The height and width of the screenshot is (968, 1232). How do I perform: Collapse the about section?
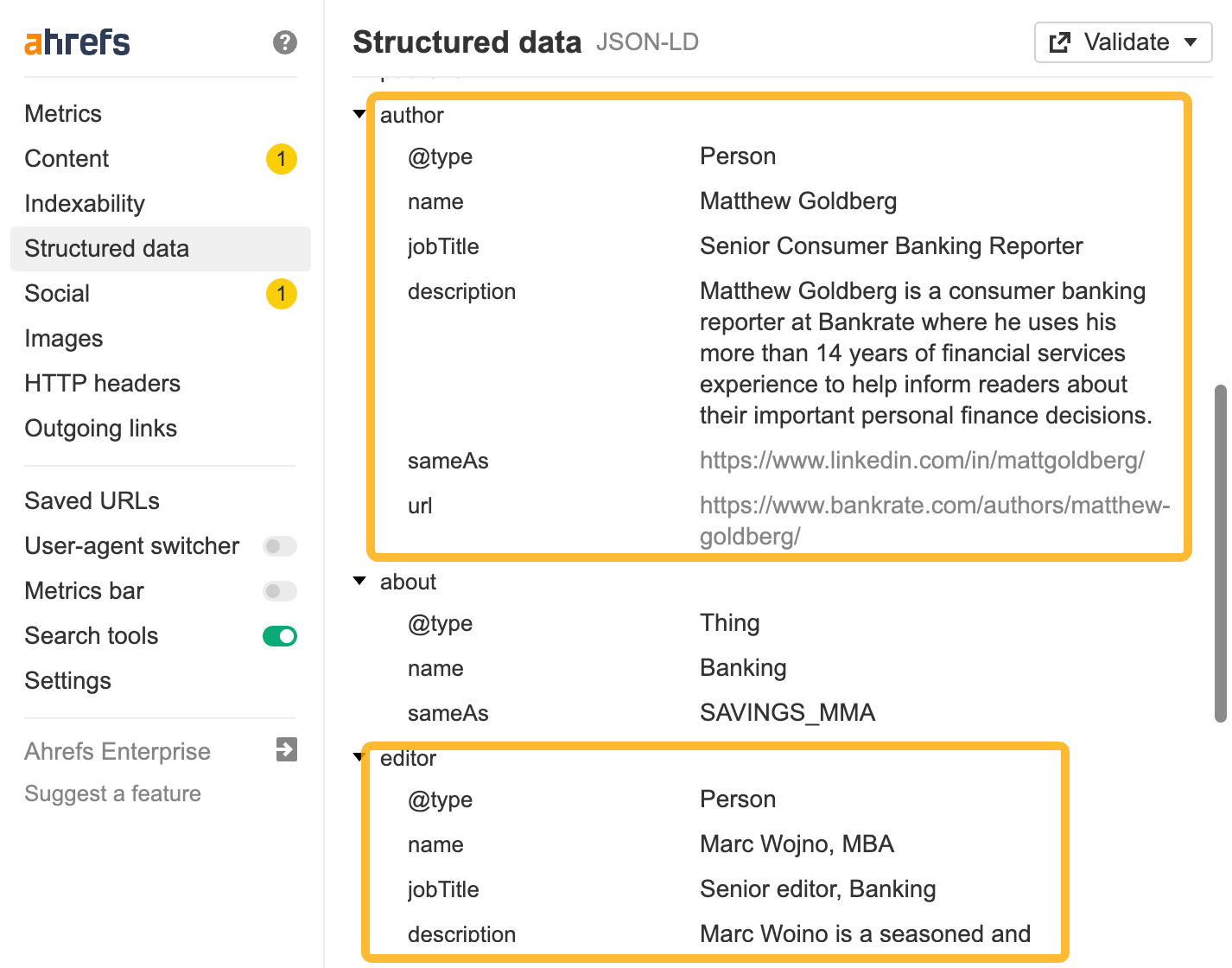tap(359, 579)
